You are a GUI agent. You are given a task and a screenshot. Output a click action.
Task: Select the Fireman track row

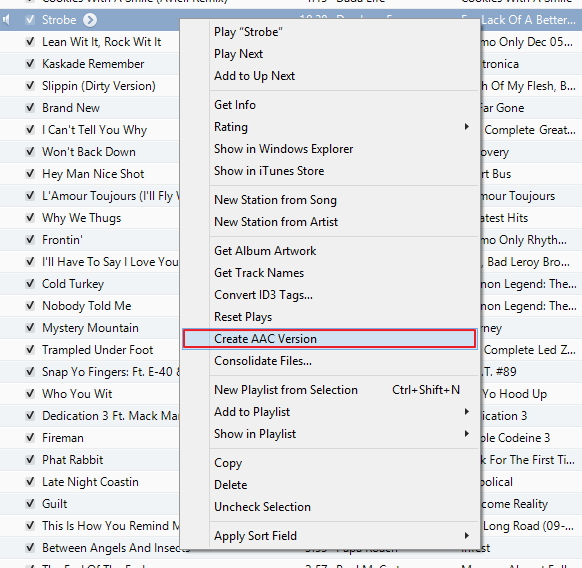90,438
